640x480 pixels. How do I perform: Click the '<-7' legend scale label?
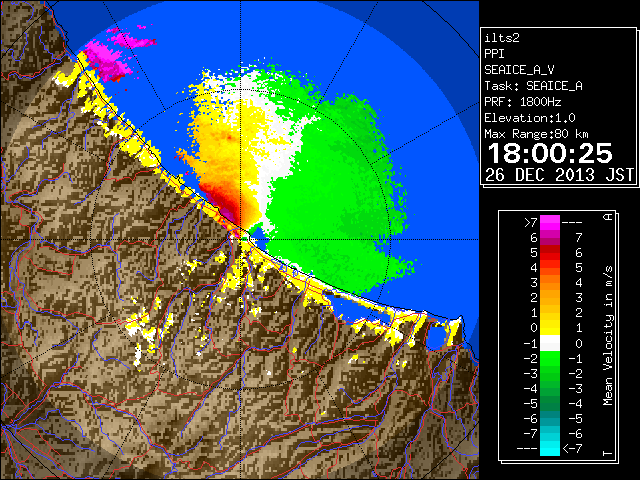pyautogui.click(x=573, y=449)
